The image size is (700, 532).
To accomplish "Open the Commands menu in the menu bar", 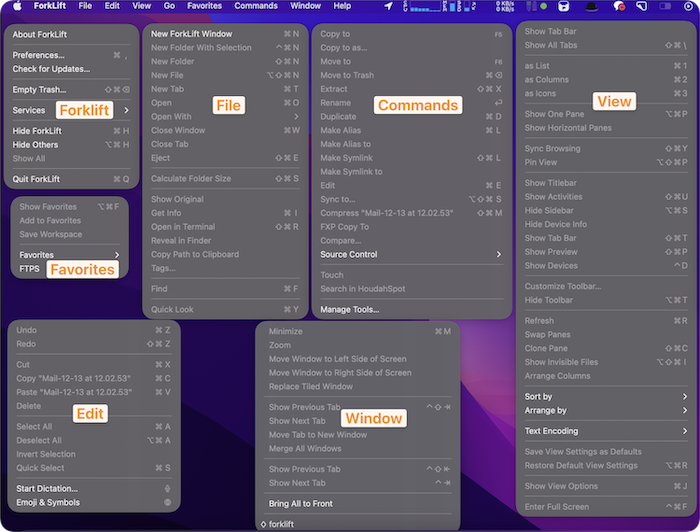I will [x=256, y=6].
